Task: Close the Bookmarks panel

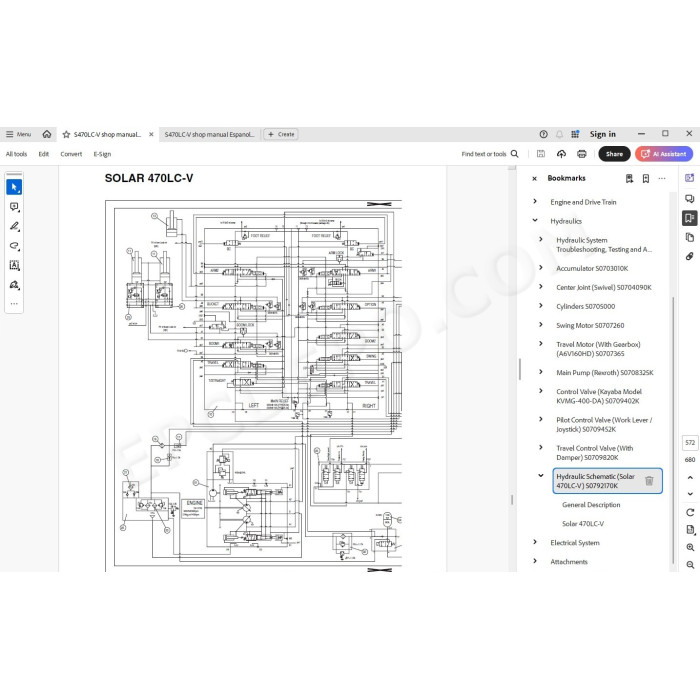Action: [x=534, y=179]
